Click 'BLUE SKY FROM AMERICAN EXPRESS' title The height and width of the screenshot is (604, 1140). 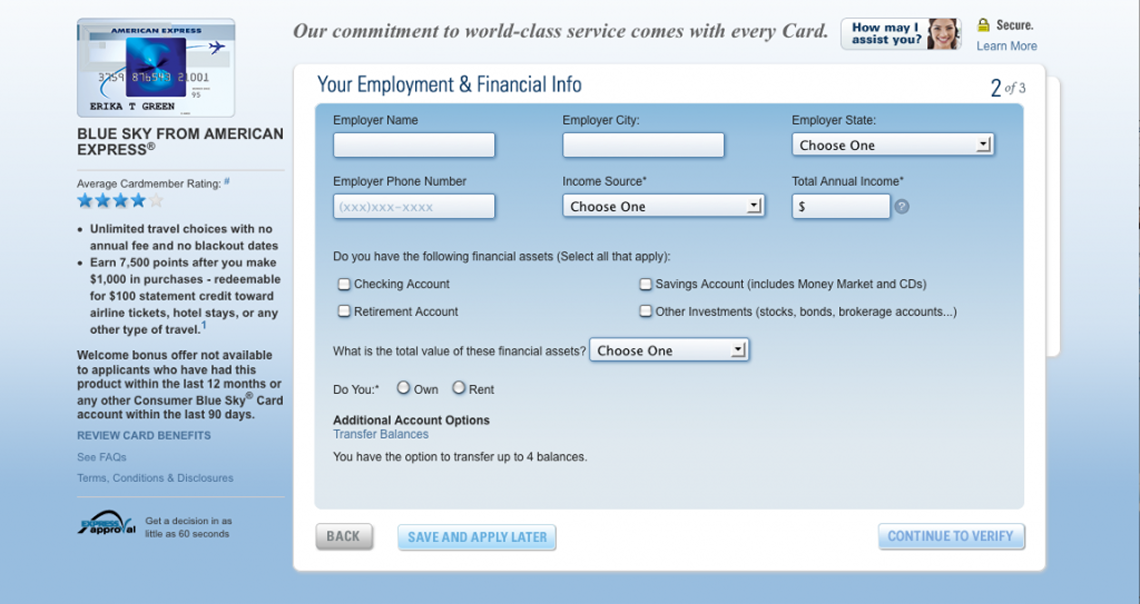pos(180,142)
